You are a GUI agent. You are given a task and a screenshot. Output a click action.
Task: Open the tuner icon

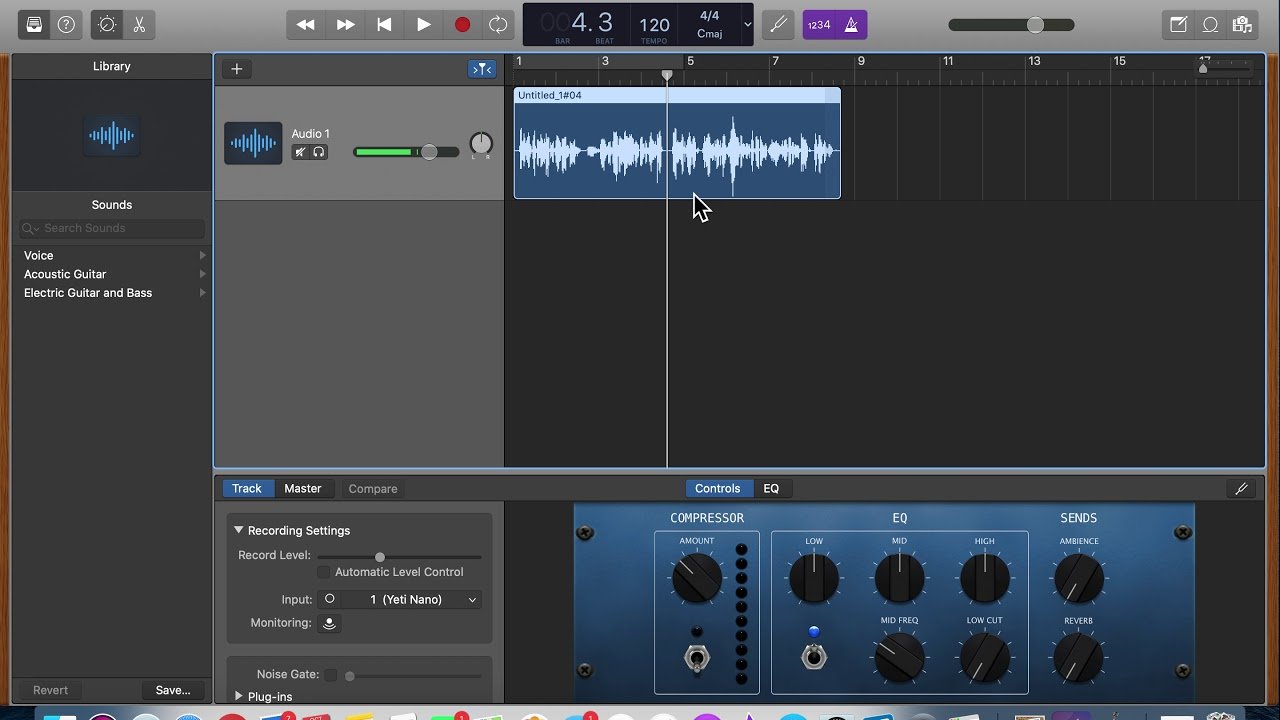776,25
